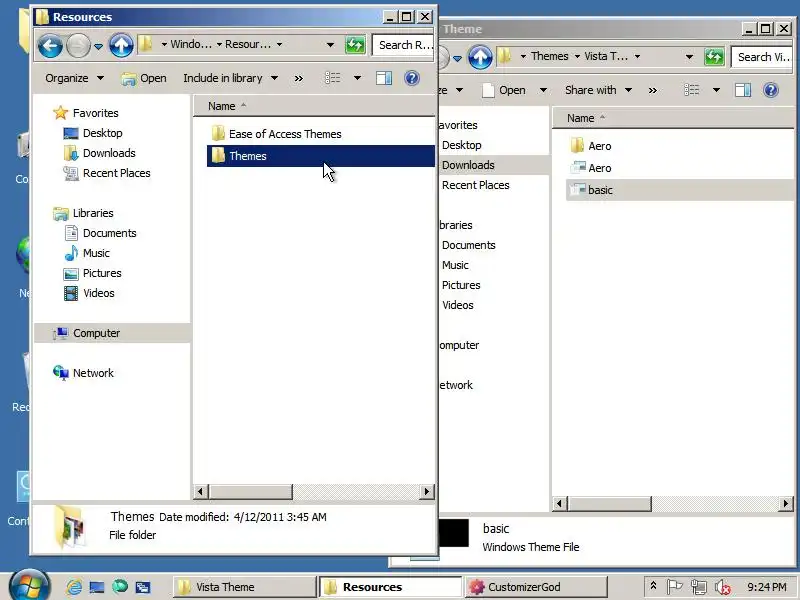Image resolution: width=800 pixels, height=600 pixels.
Task: Click the Up arrow in Vista Theme window
Action: [480, 58]
